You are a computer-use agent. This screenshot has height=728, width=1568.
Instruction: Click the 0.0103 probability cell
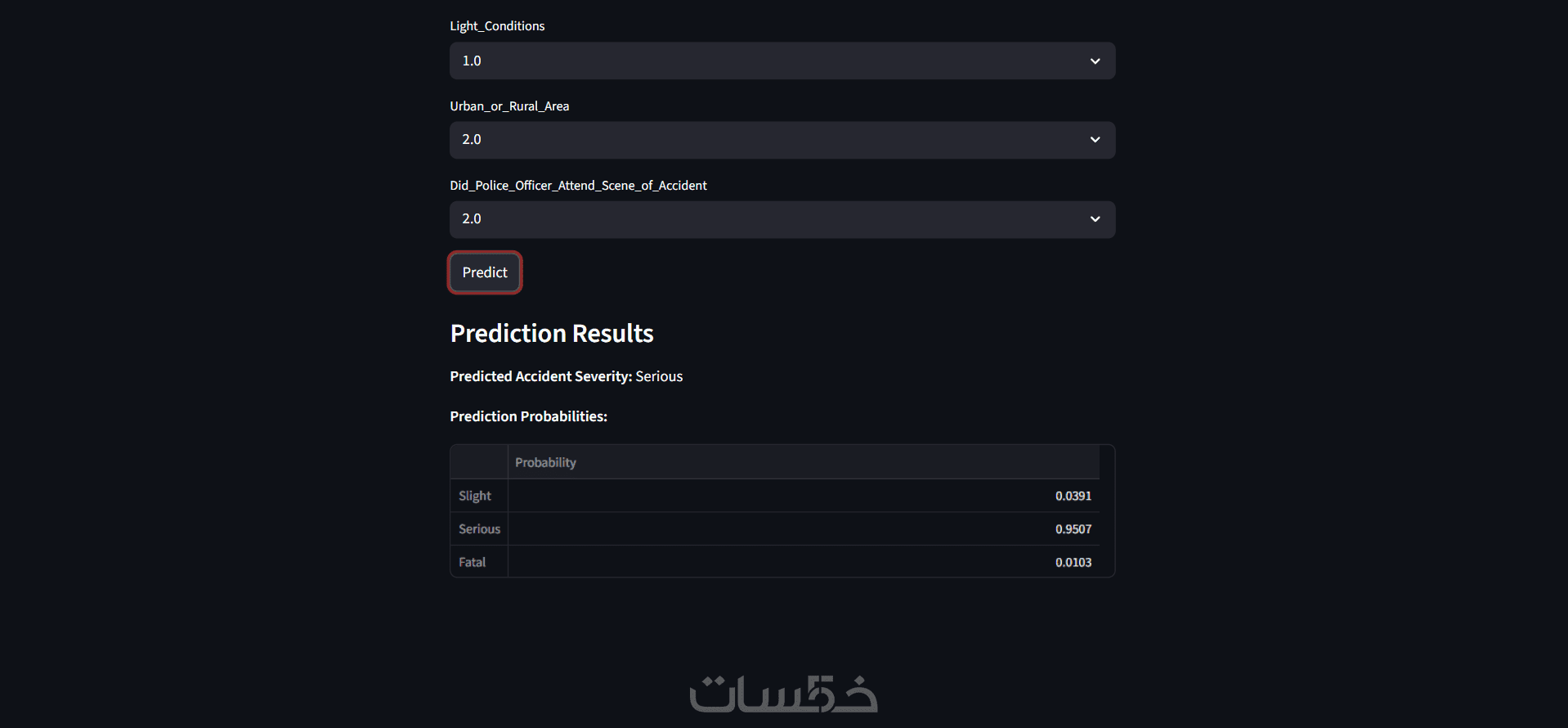pyautogui.click(x=1073, y=562)
